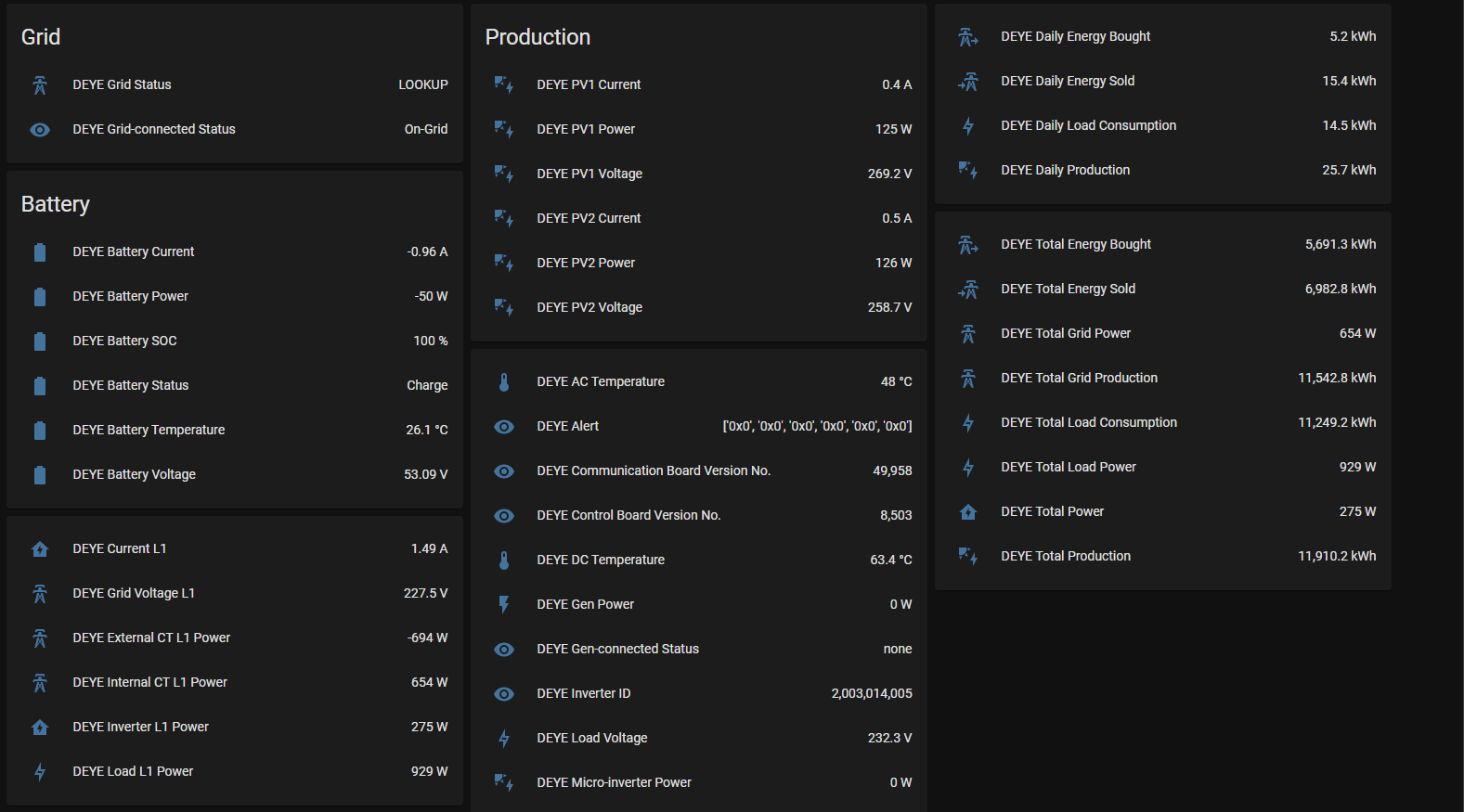The width and height of the screenshot is (1464, 812).
Task: Click the -694 W External CT value
Action: (428, 638)
